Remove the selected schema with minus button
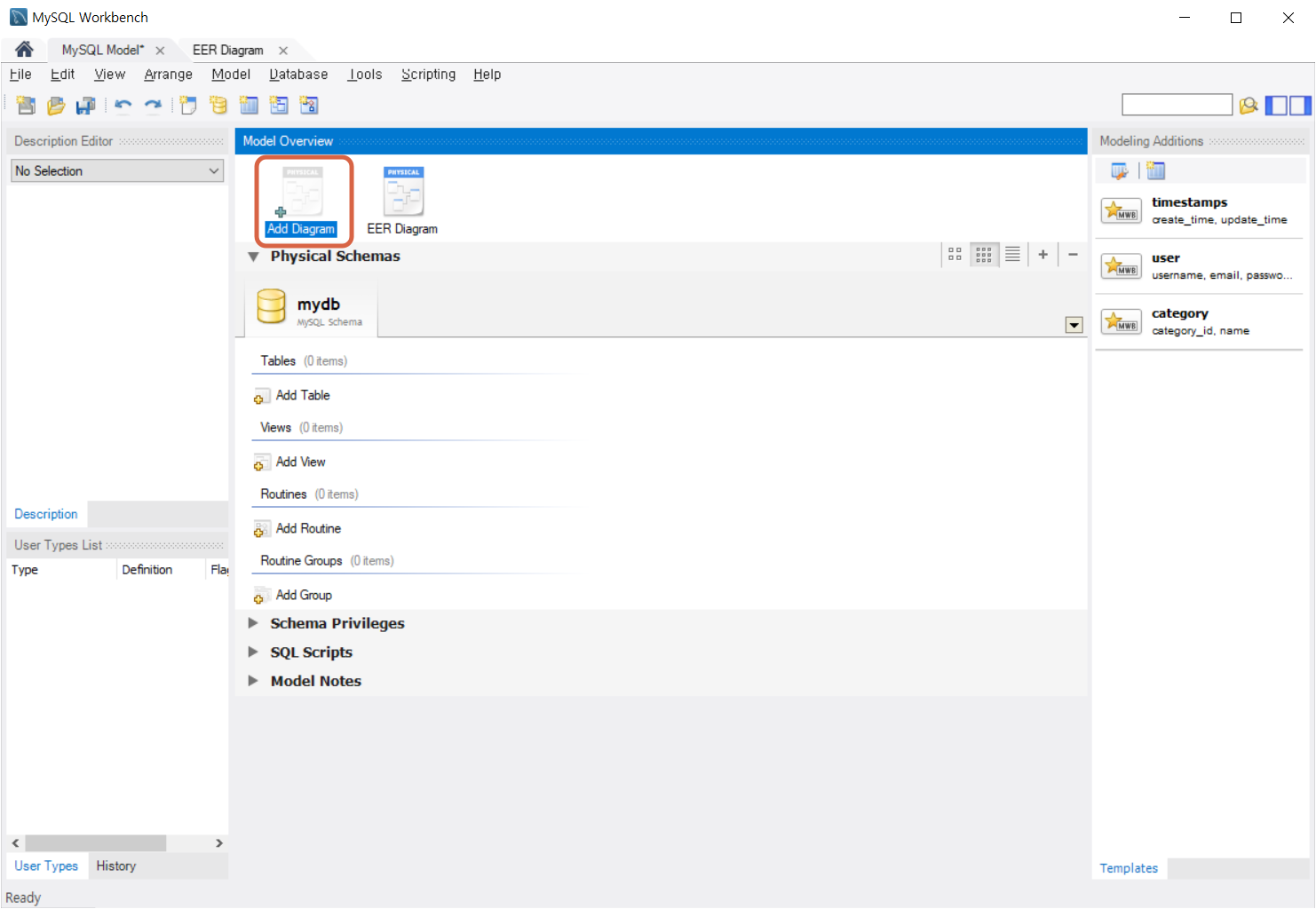Viewport: 1316px width, 909px height. (1073, 255)
